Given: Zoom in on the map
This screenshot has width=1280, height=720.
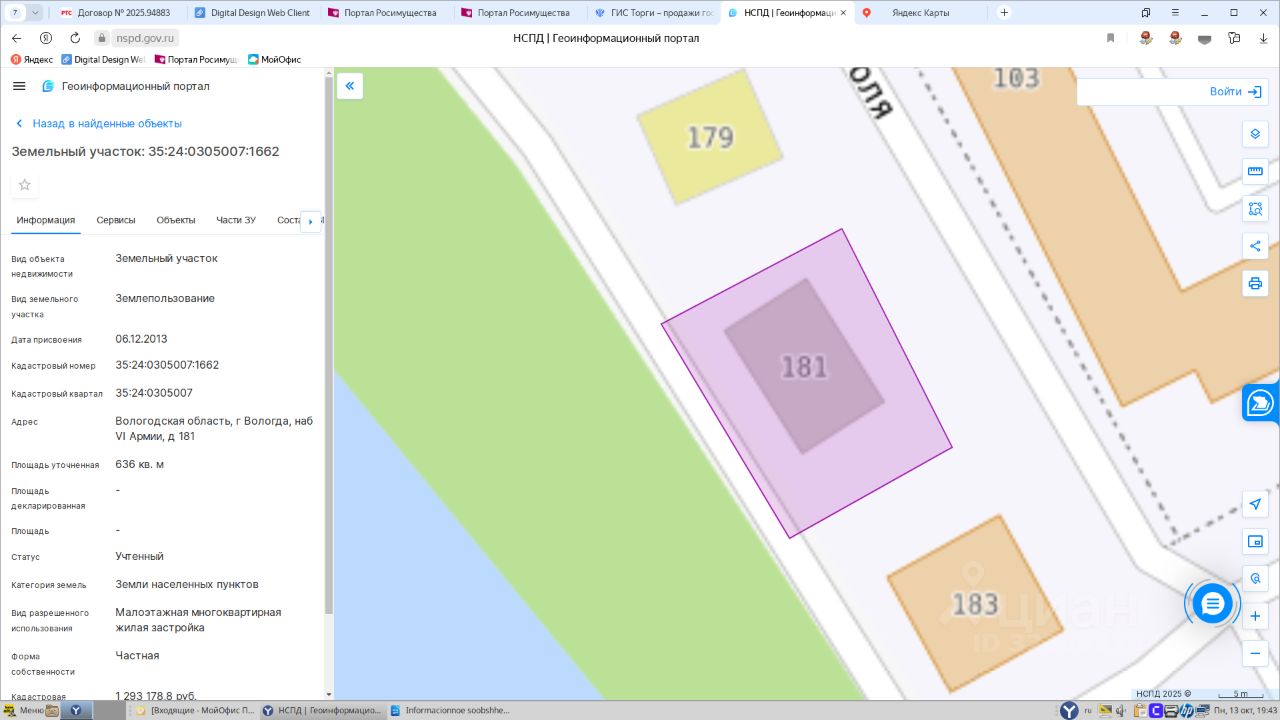Looking at the screenshot, I should pyautogui.click(x=1255, y=616).
